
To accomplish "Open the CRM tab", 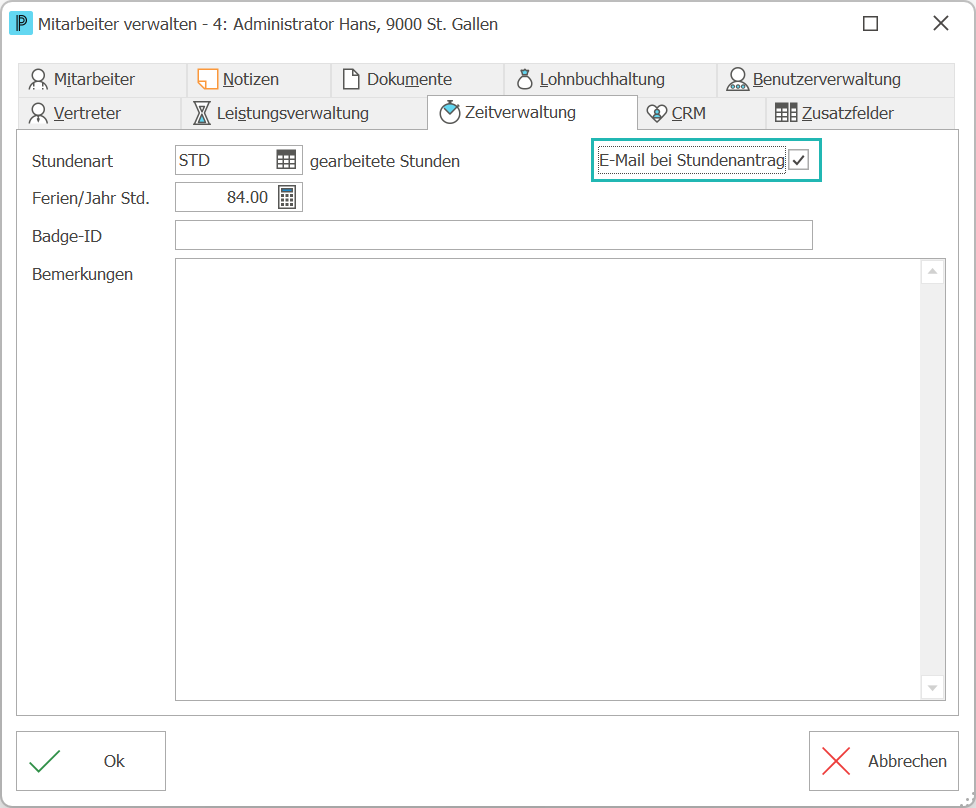I will coord(702,113).
